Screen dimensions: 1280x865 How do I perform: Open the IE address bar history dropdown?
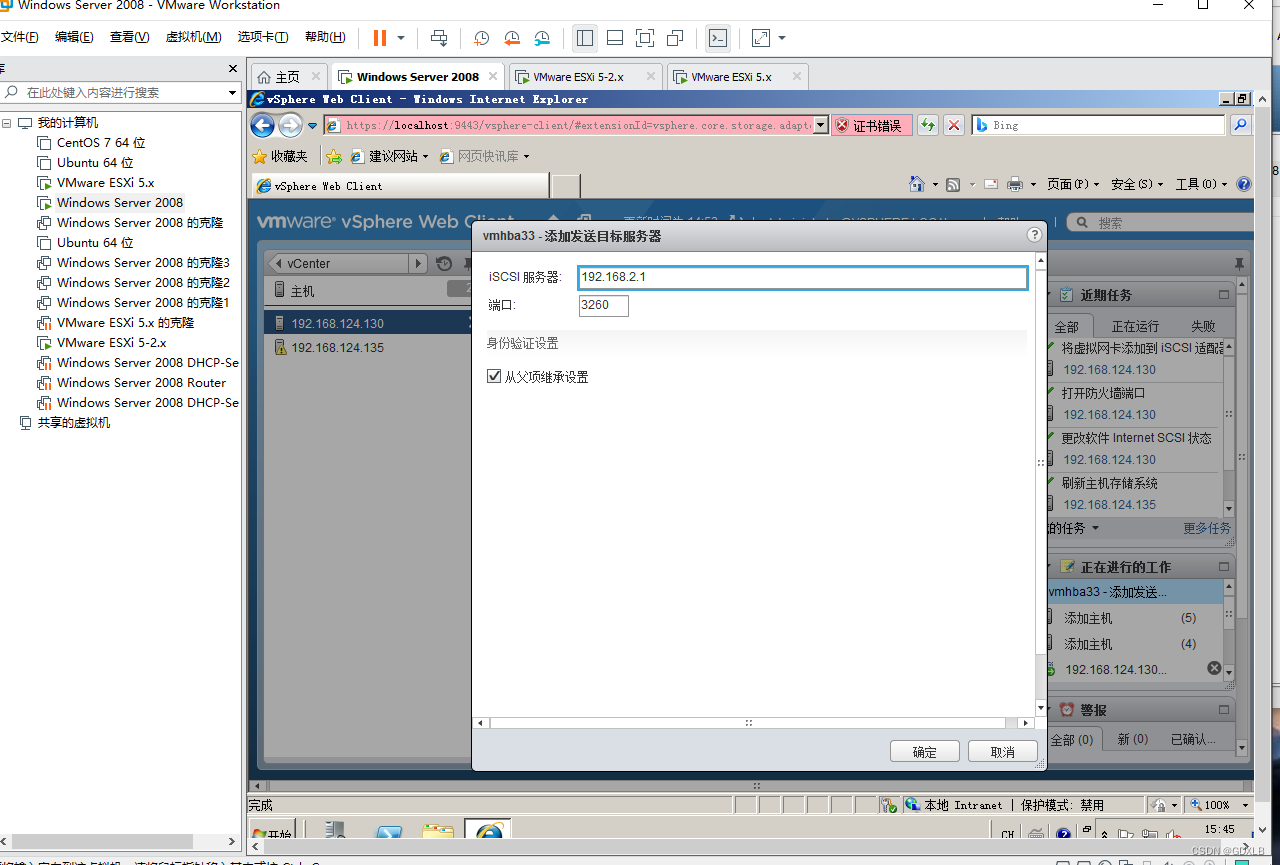point(821,125)
